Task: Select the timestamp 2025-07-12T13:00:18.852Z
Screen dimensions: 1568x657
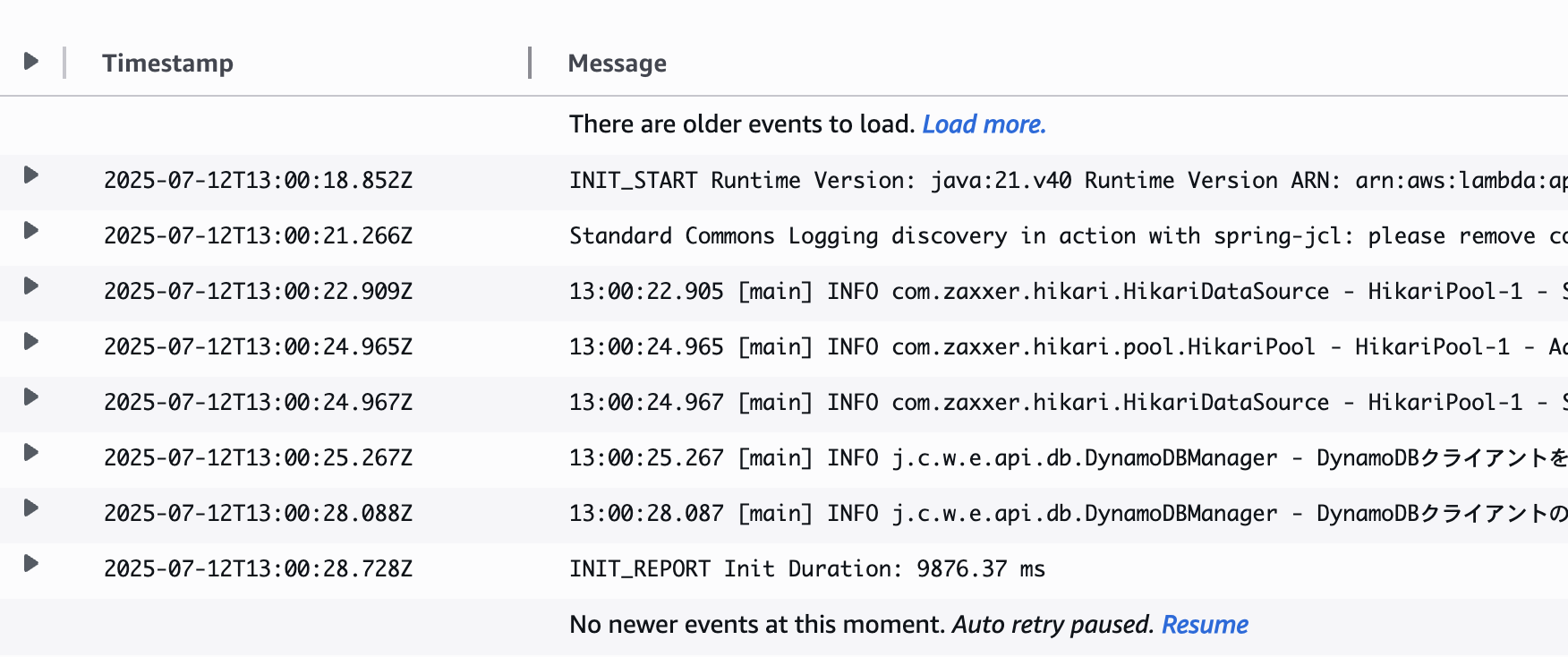Action: [259, 180]
